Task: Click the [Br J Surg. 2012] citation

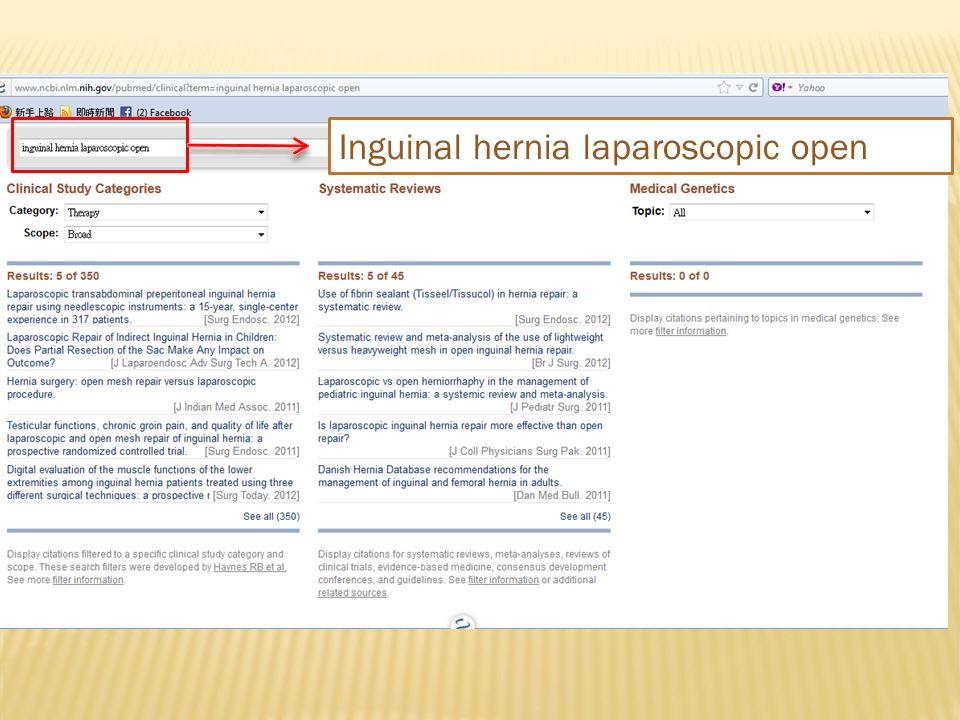Action: (571, 363)
